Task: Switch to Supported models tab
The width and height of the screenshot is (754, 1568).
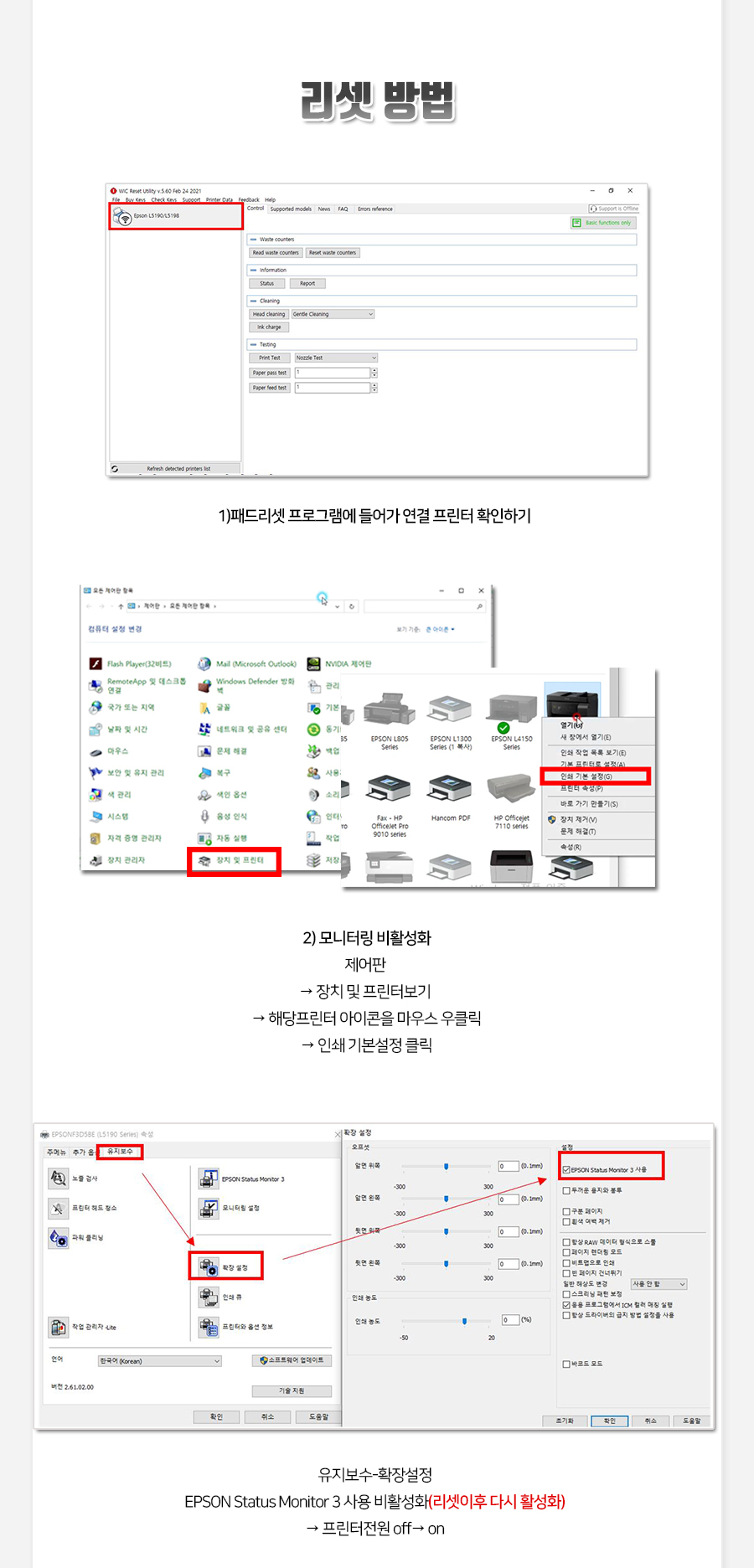Action: [x=291, y=209]
